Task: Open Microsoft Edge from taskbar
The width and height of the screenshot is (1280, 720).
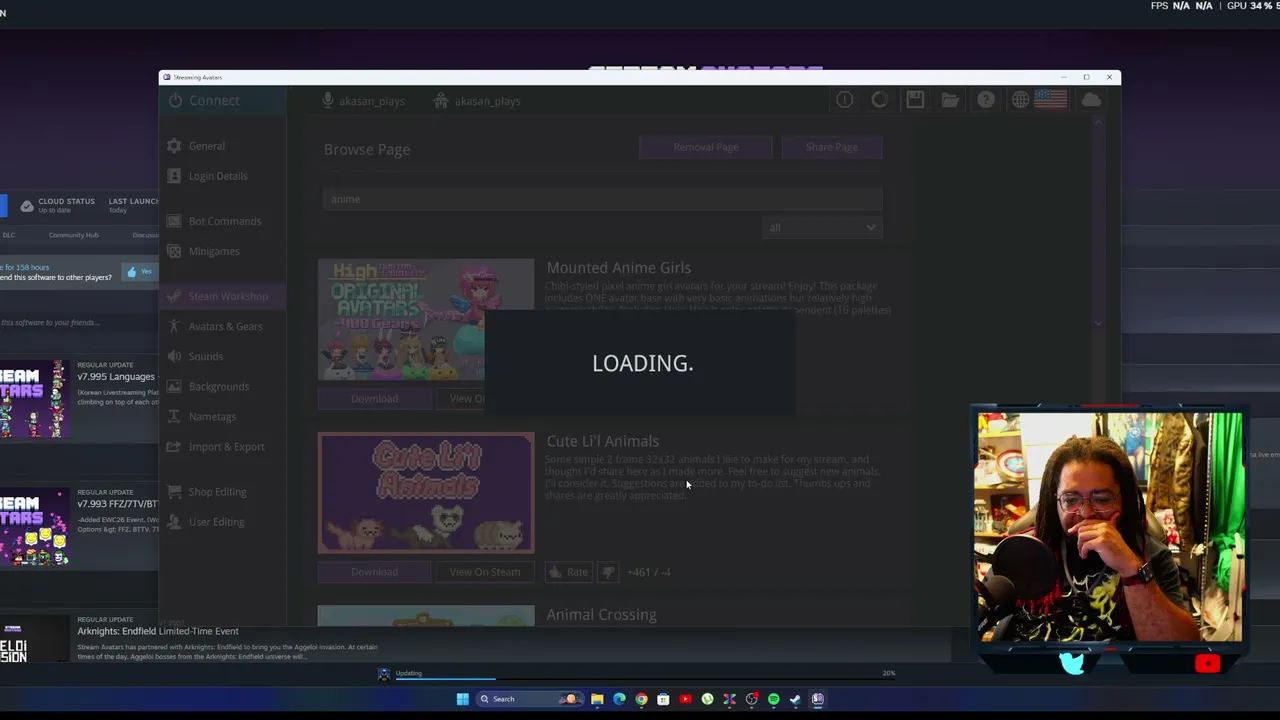Action: tap(619, 699)
